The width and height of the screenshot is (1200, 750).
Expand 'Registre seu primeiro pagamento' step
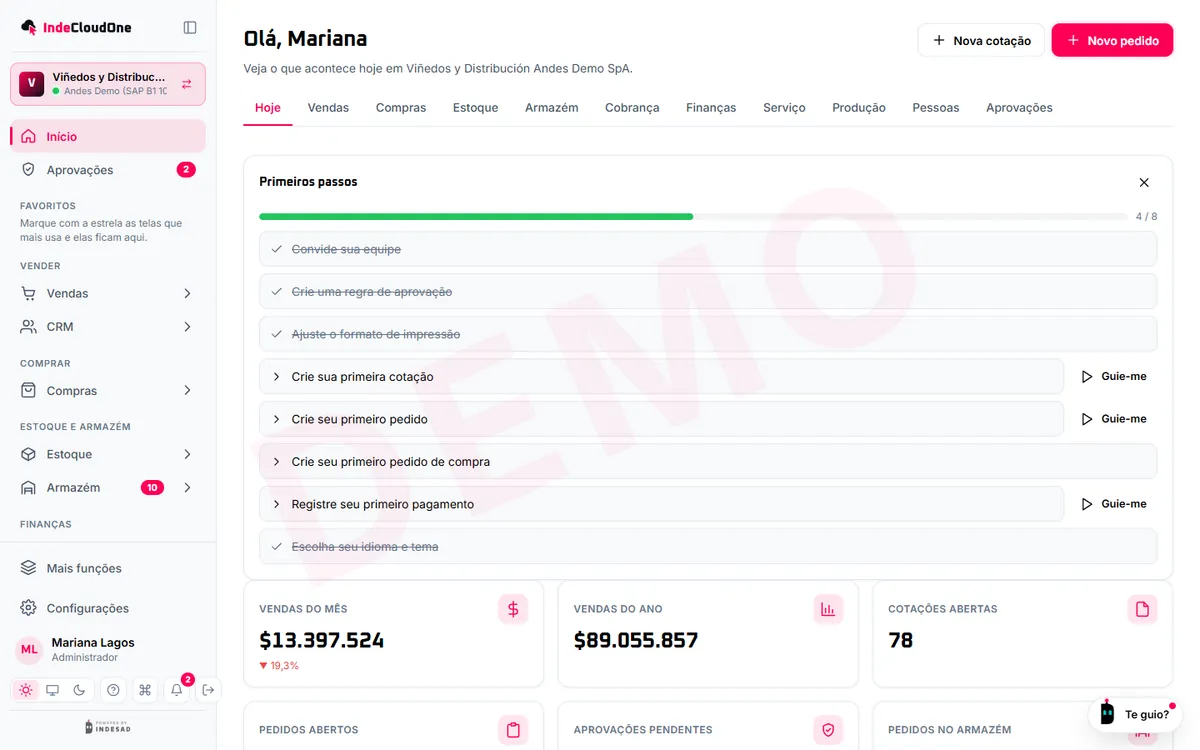point(661,504)
